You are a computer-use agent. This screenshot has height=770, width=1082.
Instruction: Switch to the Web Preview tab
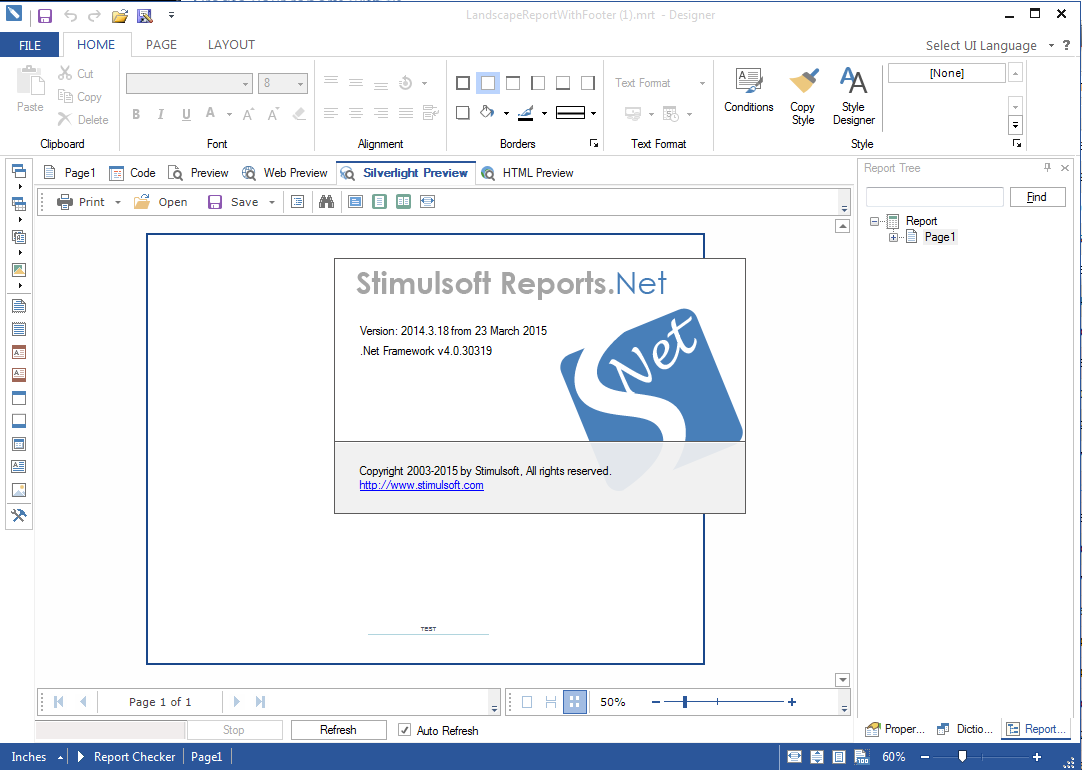click(x=284, y=172)
